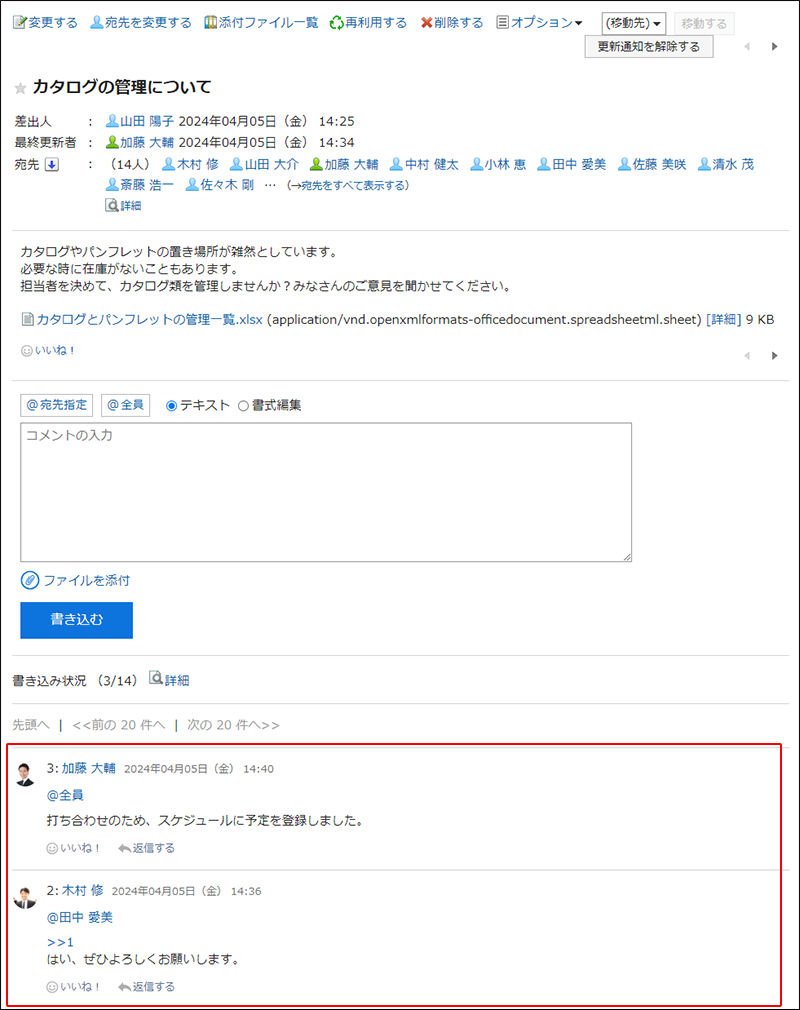Open recipient 斎藤 浩一
Image resolution: width=800 pixels, height=1010 pixels.
[x=140, y=185]
